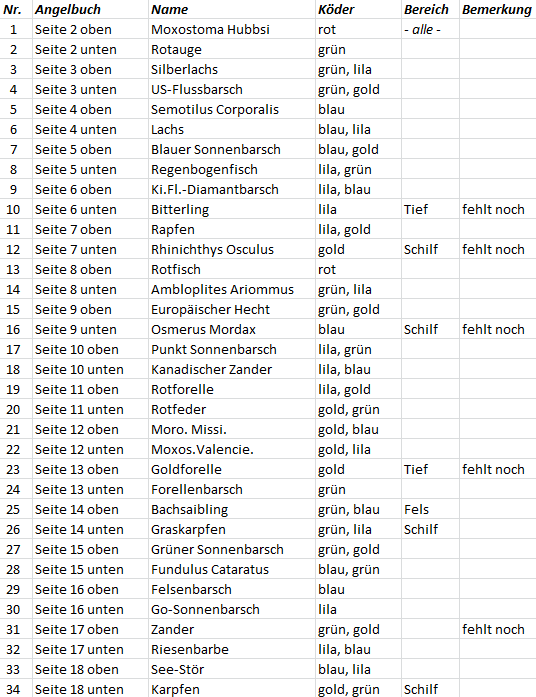Select the Bereich header cell
The height and width of the screenshot is (697, 536).
(430, 9)
